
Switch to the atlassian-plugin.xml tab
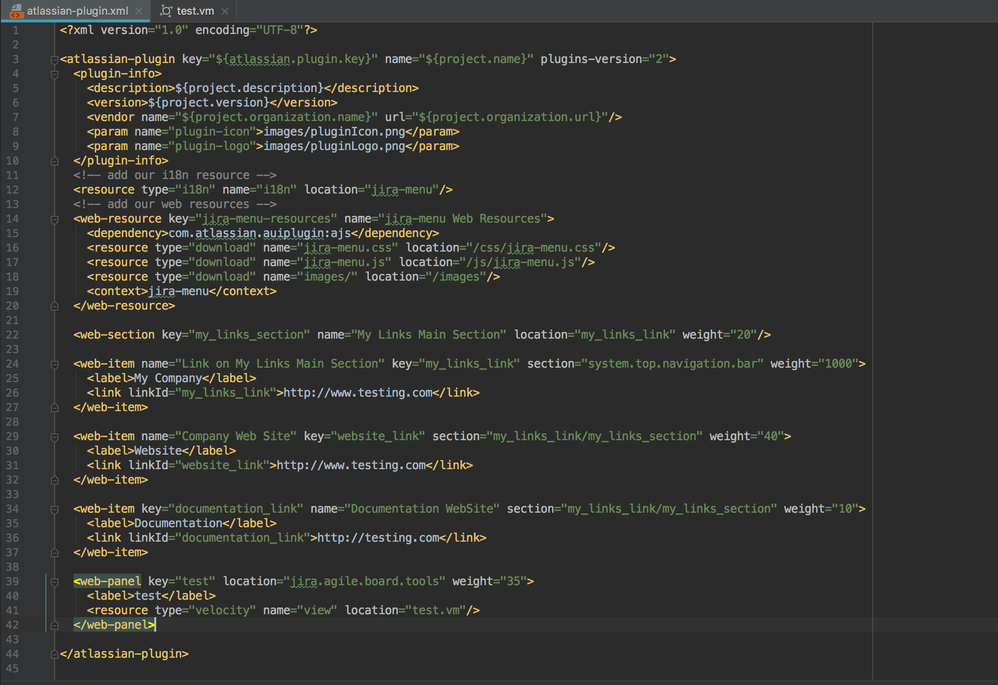pyautogui.click(x=76, y=11)
